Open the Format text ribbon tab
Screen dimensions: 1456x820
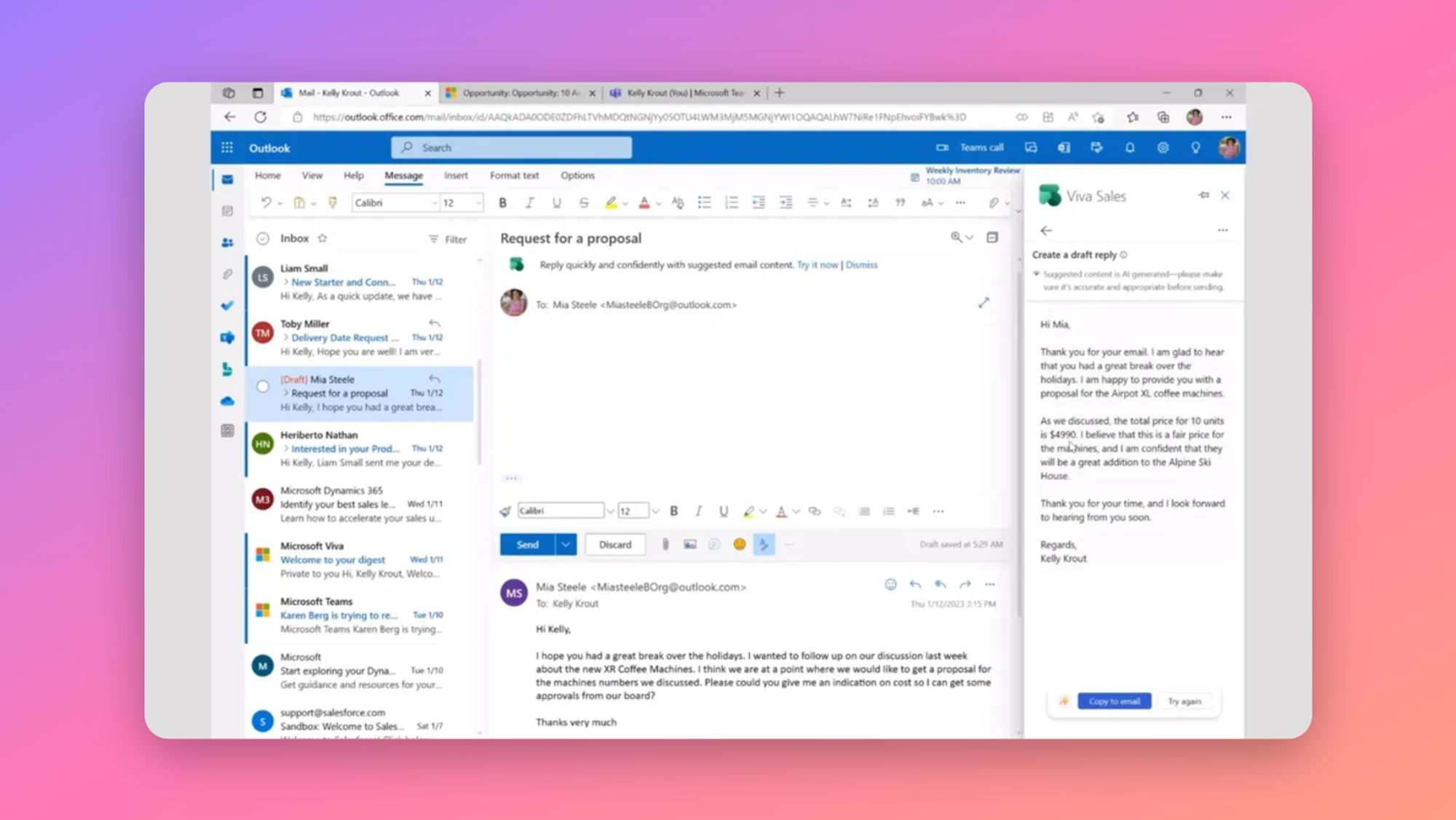click(514, 176)
